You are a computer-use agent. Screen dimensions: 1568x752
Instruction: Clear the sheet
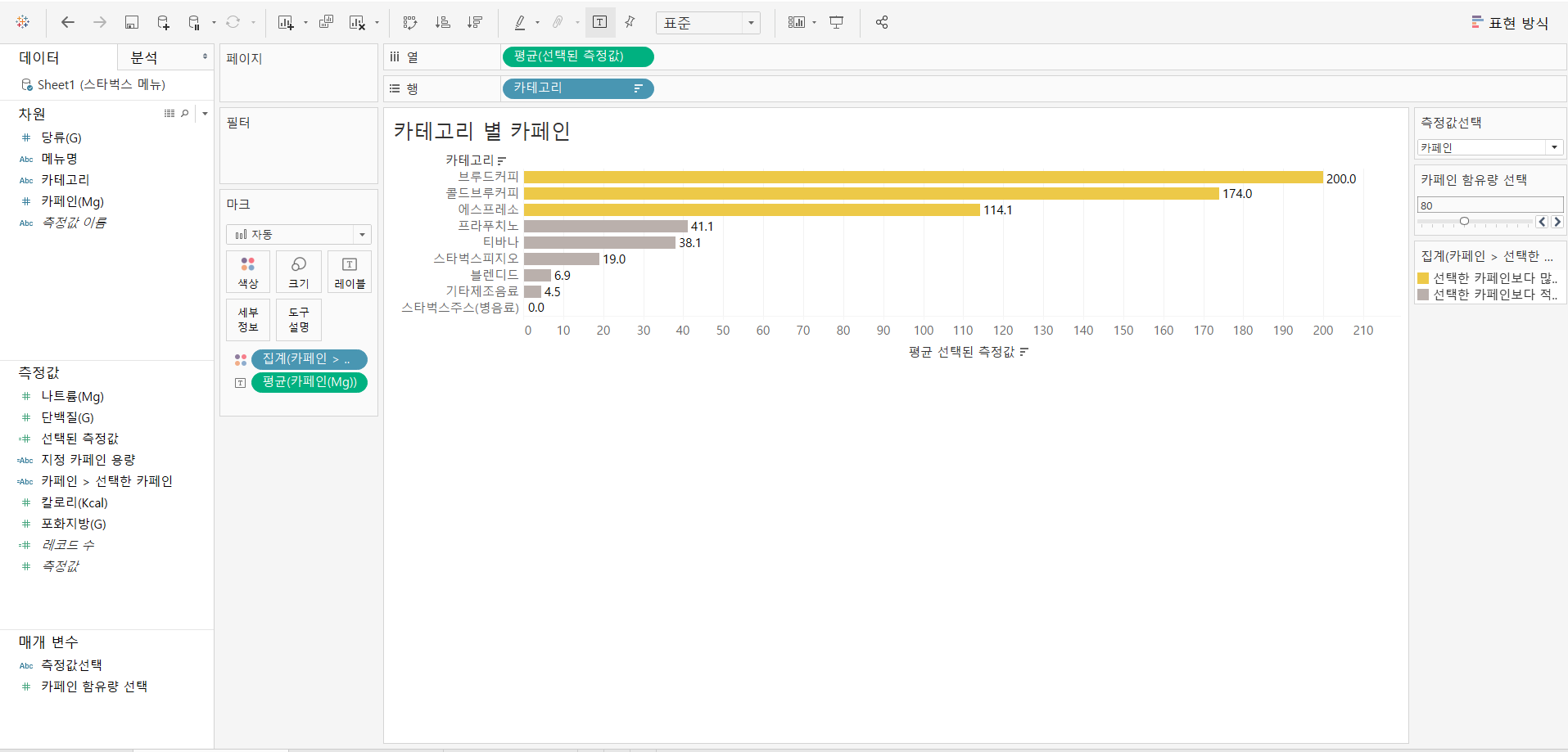[357, 22]
